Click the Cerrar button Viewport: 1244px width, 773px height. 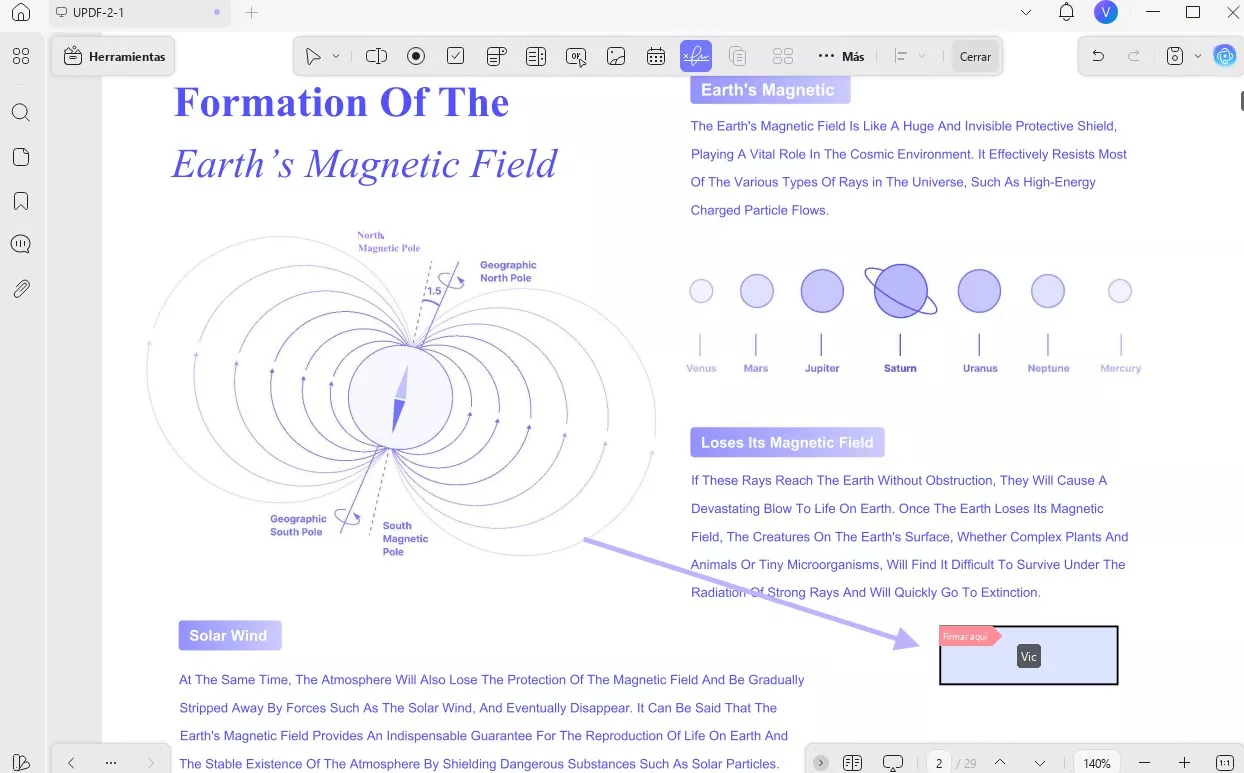click(975, 57)
